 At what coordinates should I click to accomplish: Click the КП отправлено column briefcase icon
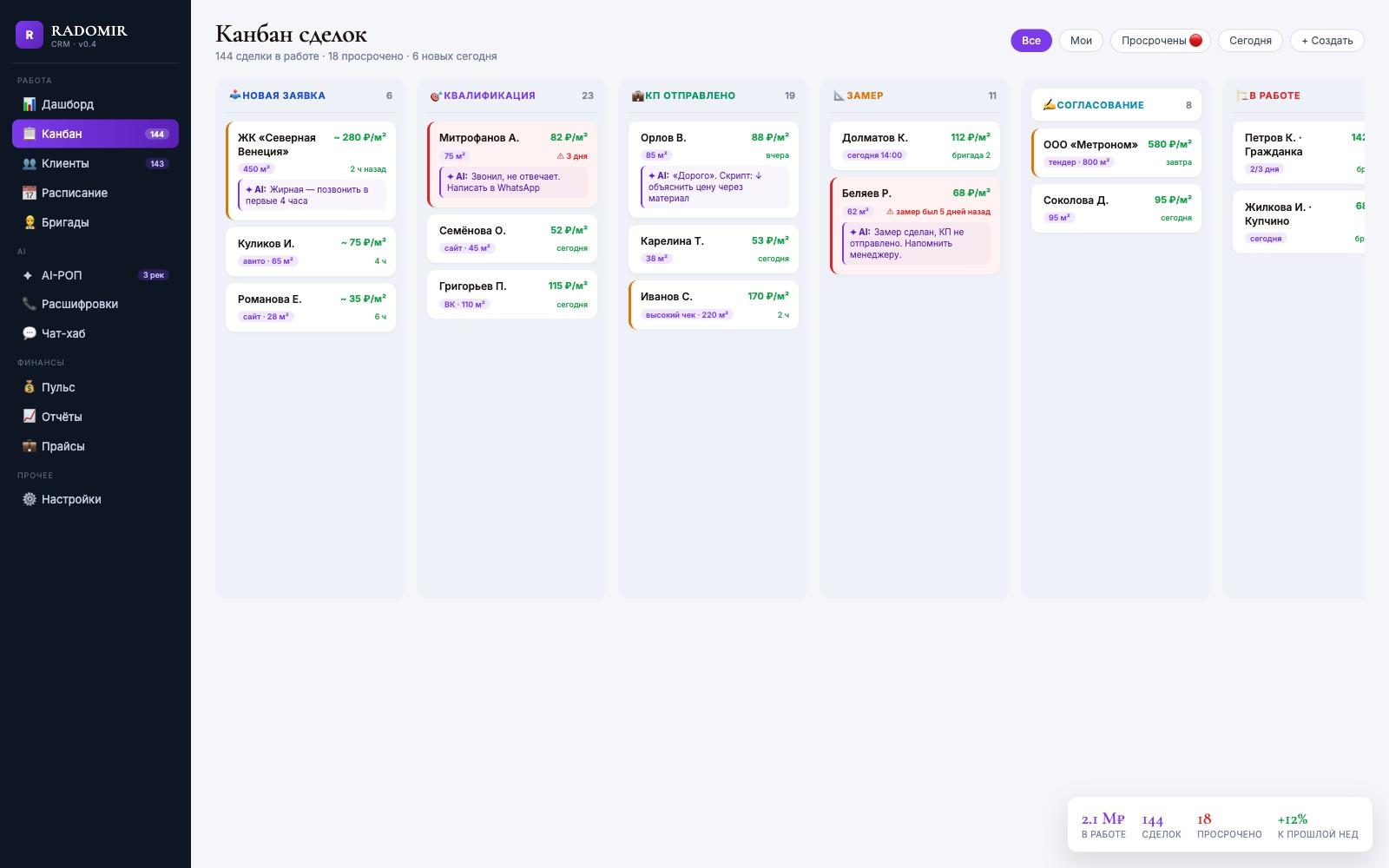[637, 95]
